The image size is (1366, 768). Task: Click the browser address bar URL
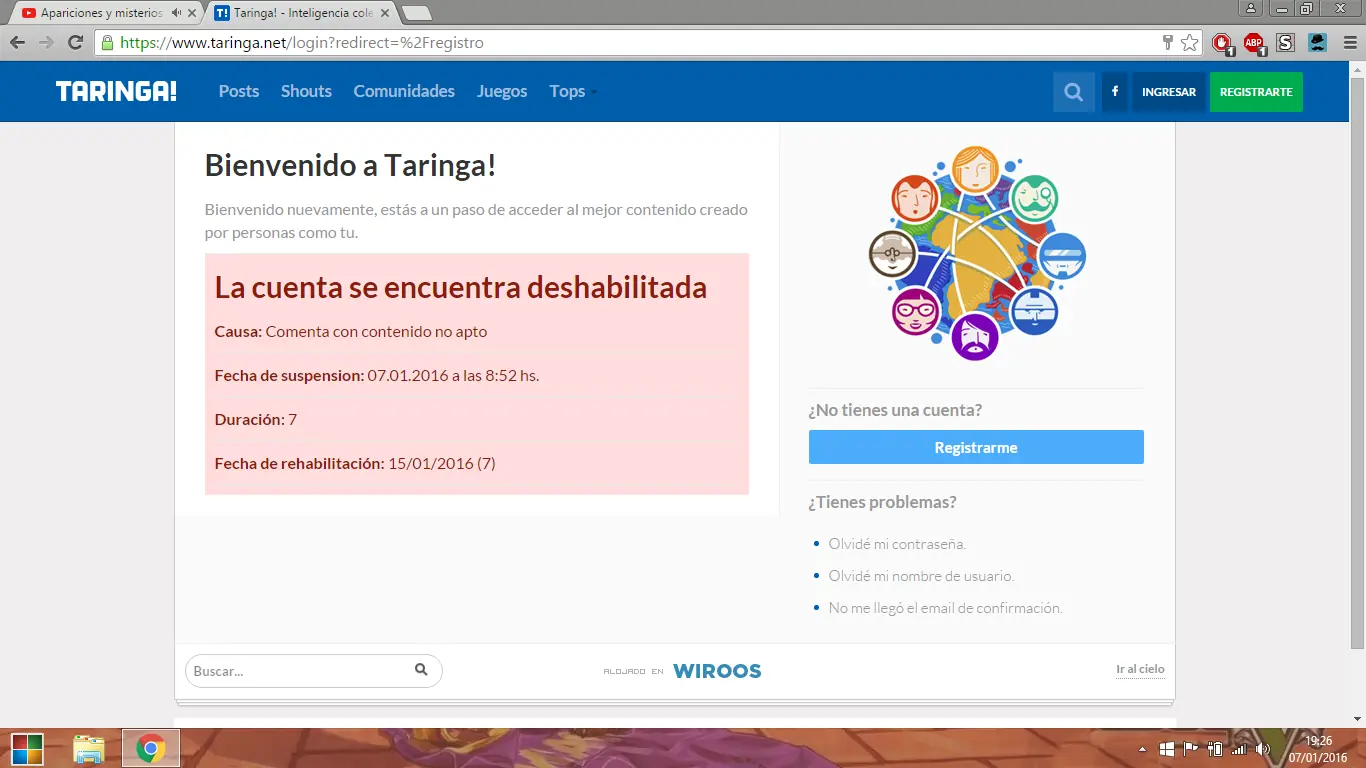tap(302, 43)
